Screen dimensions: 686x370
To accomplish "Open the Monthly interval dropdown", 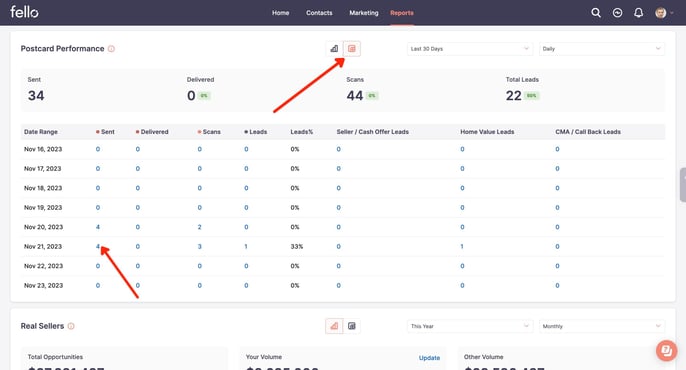I will 602,326.
